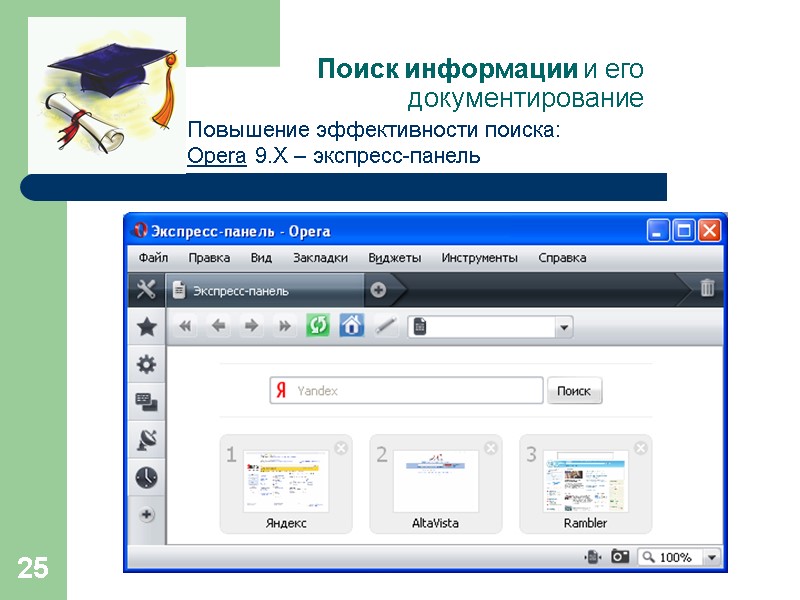
Task: Click the page icon in address field
Action: click(x=419, y=327)
